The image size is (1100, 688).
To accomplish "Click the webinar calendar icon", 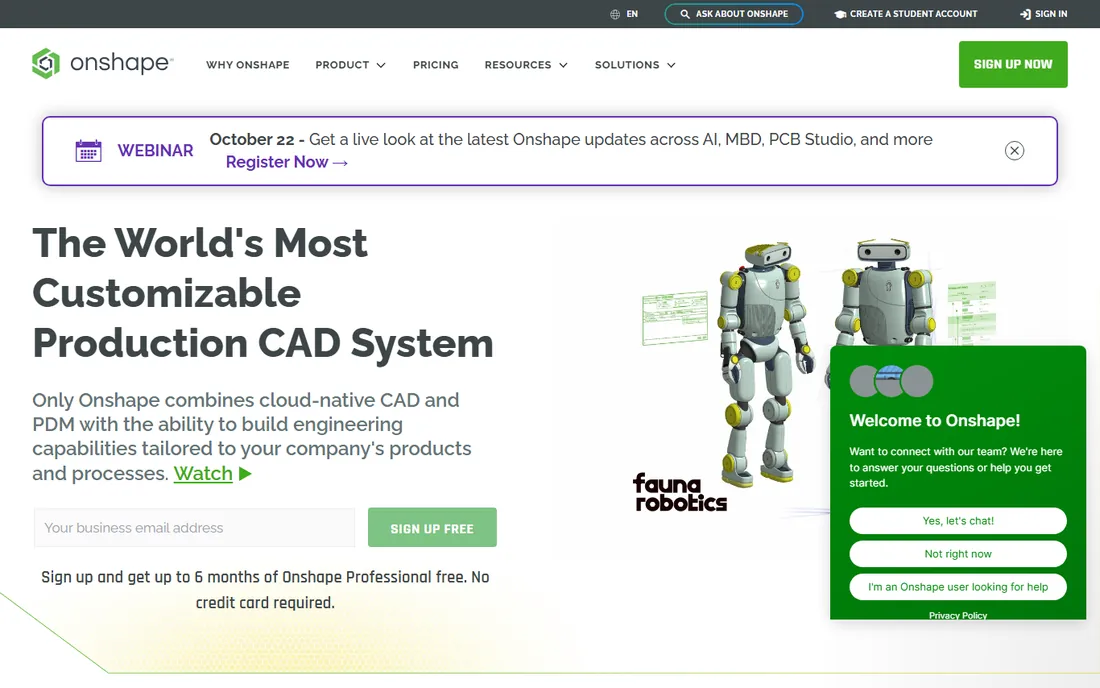I will [88, 151].
